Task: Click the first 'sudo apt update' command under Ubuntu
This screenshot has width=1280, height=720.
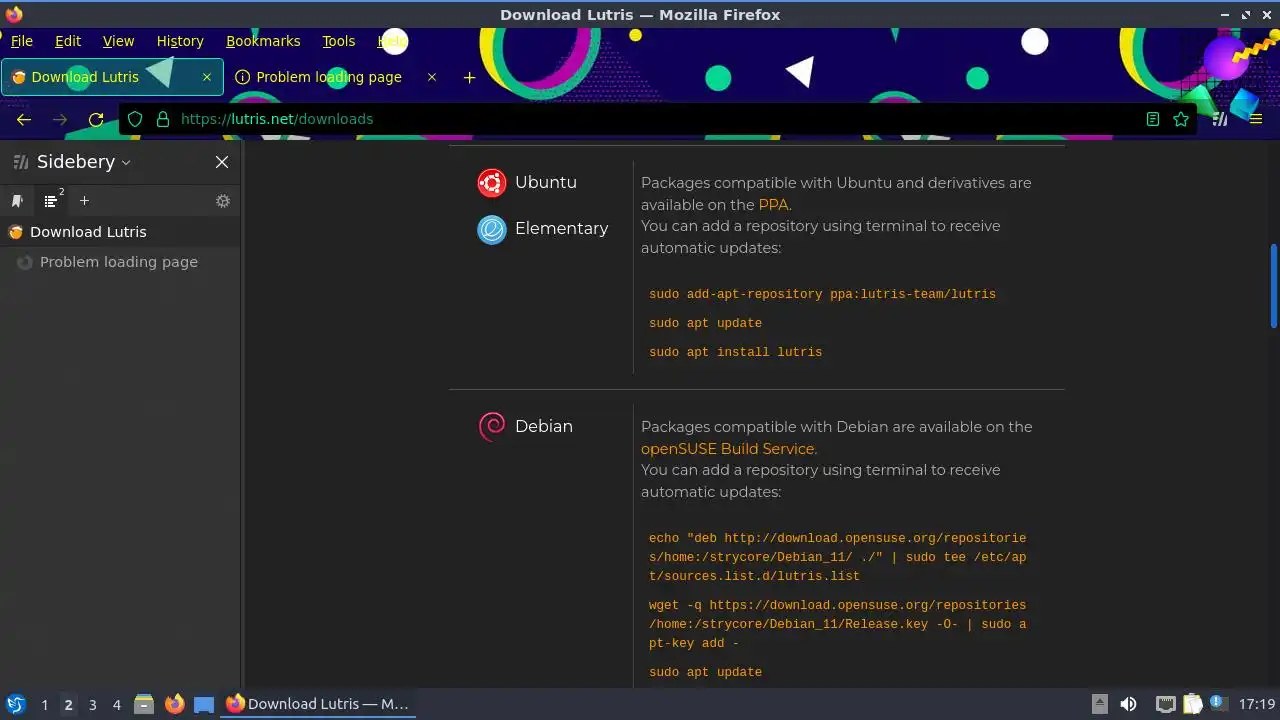Action: click(x=705, y=323)
